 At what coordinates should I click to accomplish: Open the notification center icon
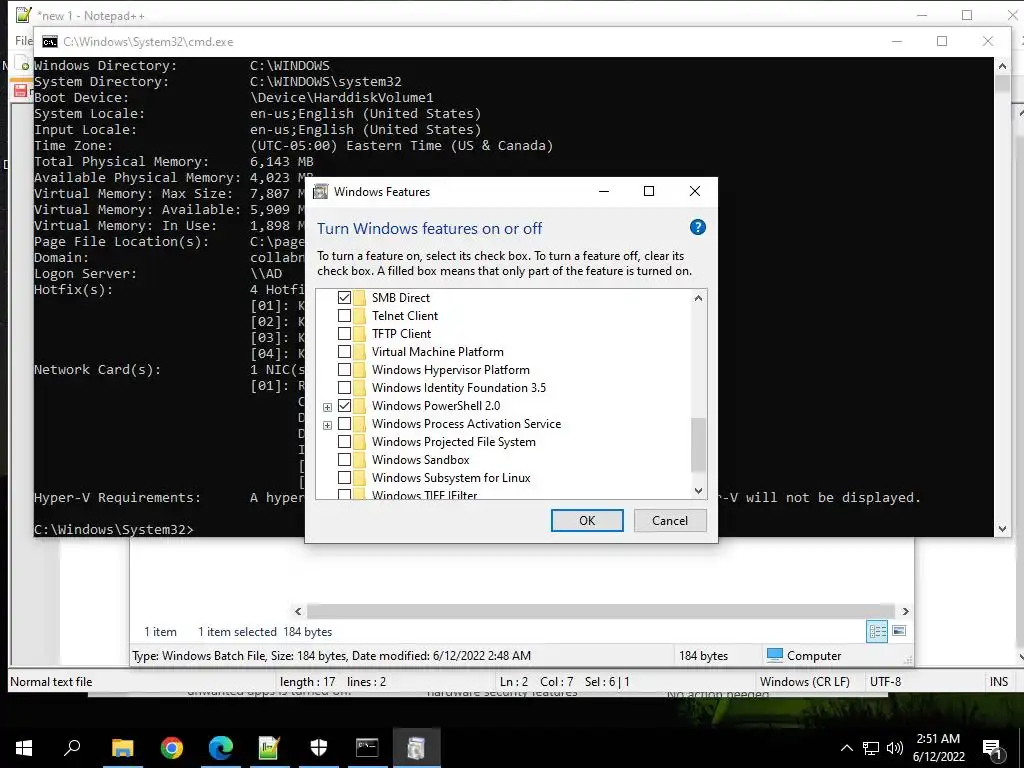pos(992,749)
